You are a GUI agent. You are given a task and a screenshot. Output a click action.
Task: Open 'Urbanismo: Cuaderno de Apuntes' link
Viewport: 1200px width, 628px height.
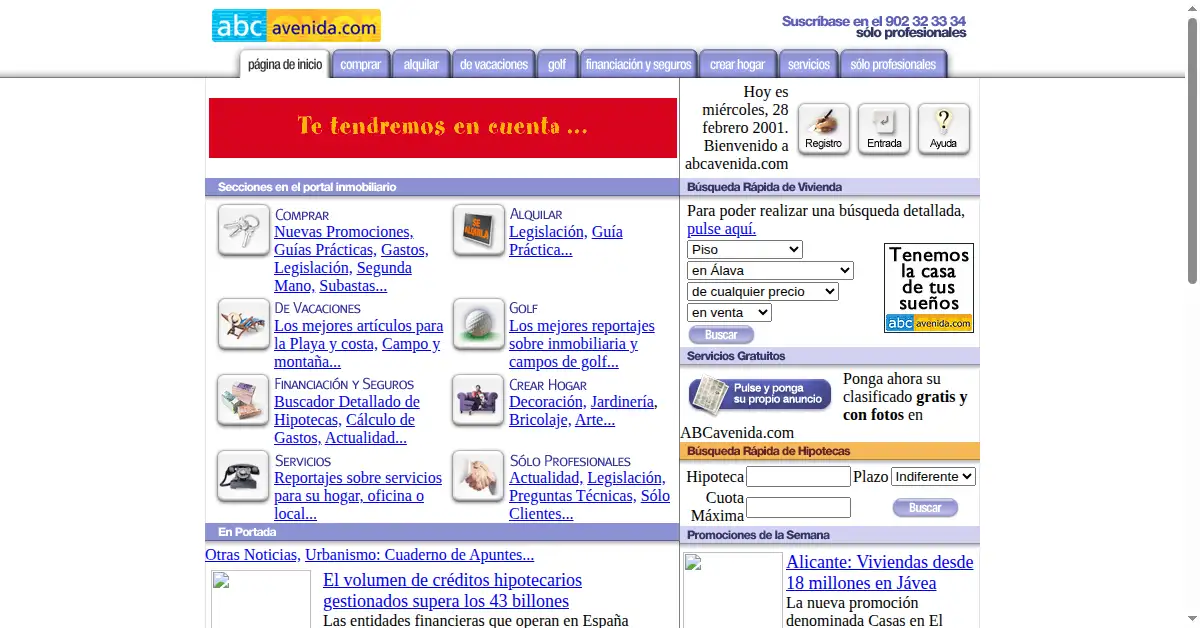click(419, 555)
